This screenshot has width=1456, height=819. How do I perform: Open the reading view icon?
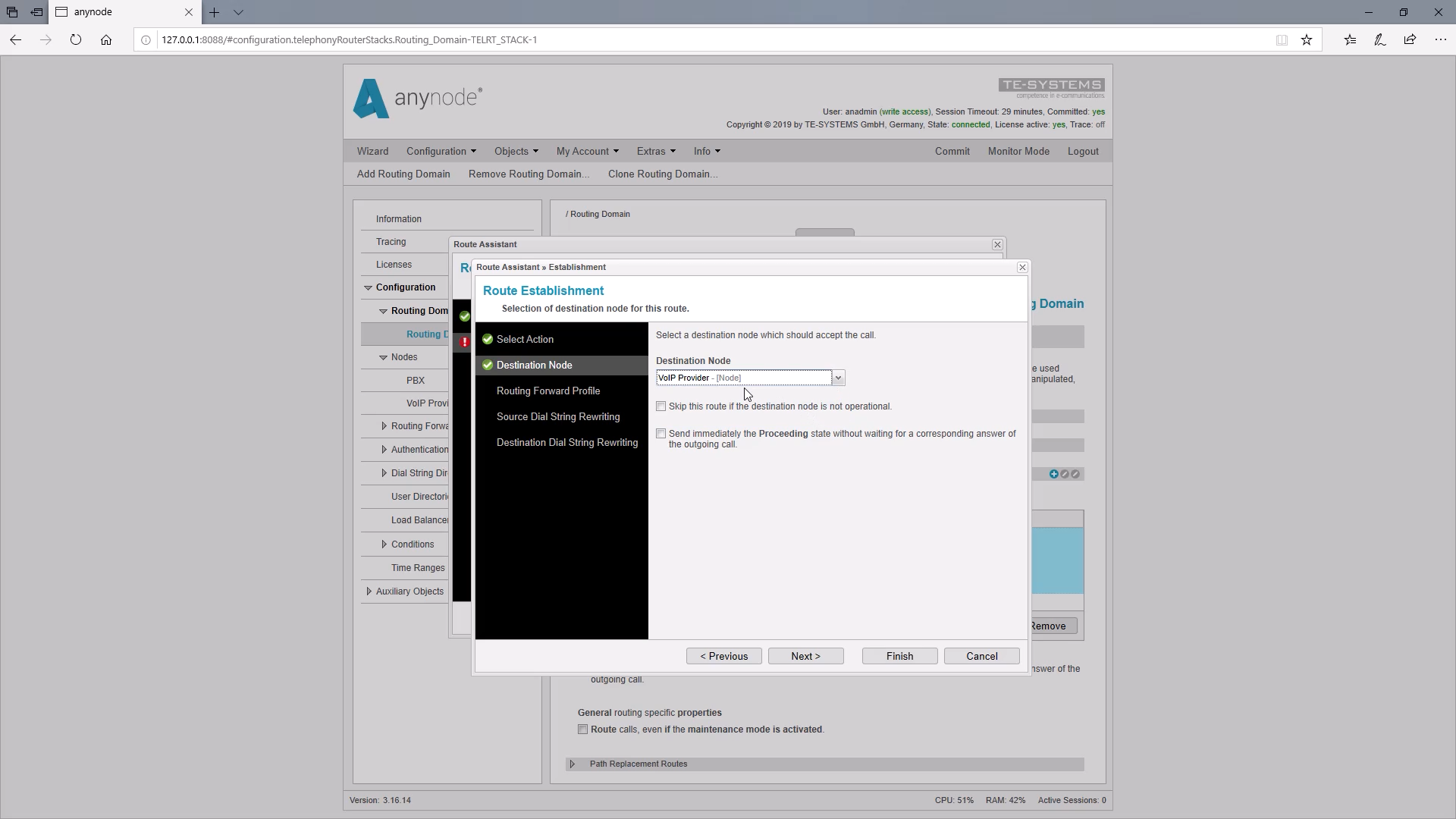pyautogui.click(x=1282, y=40)
